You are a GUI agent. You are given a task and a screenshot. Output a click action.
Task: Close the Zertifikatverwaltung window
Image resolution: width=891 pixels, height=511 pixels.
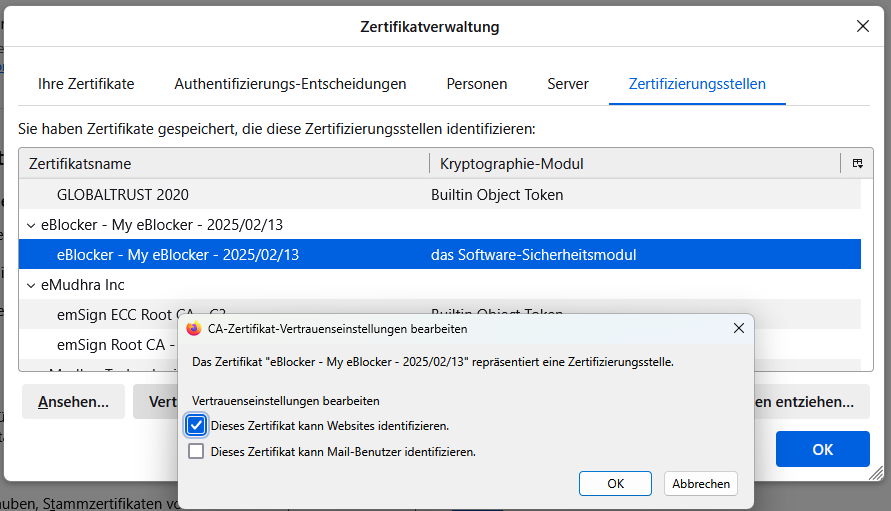point(863,26)
